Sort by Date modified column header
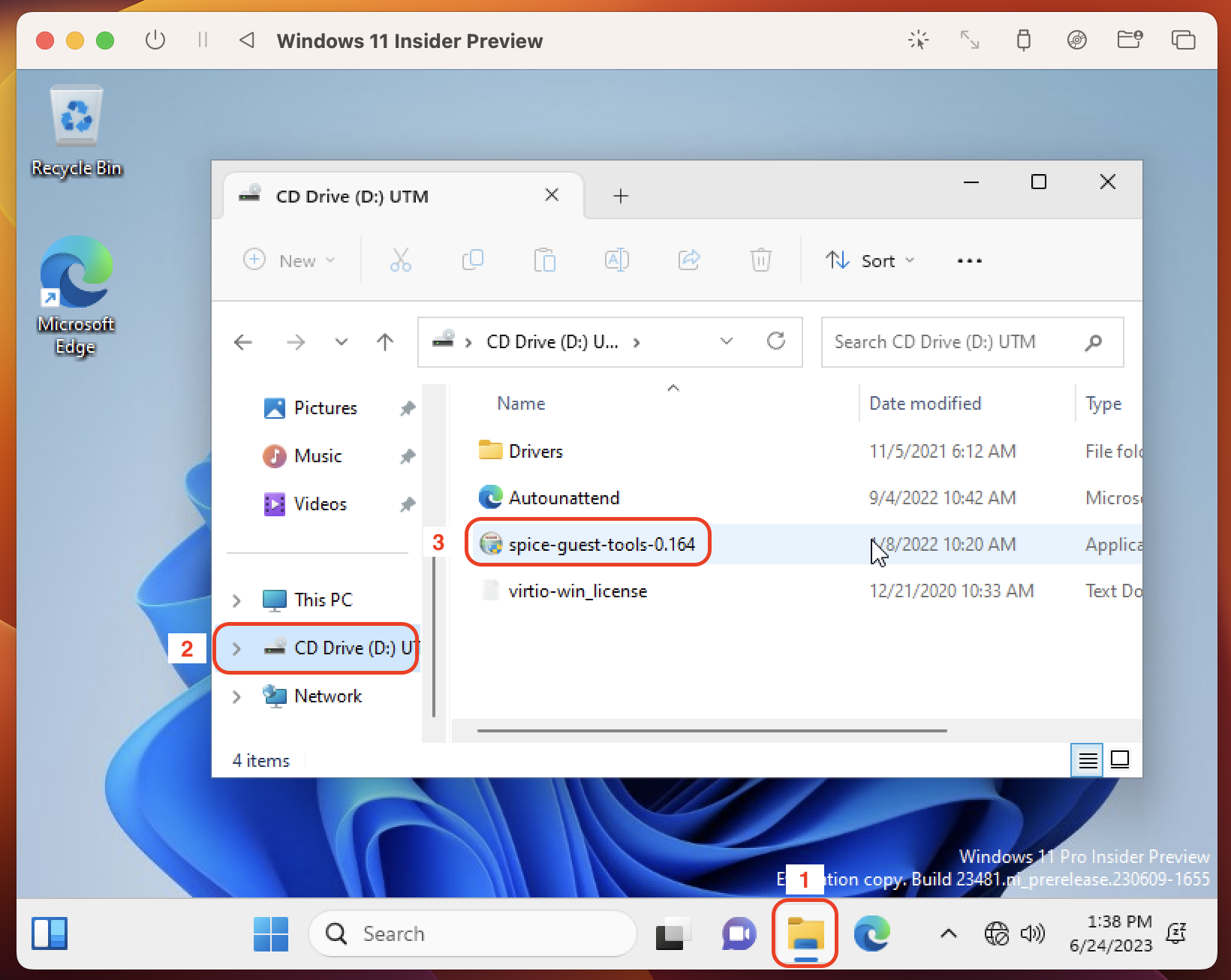1231x980 pixels. (925, 404)
